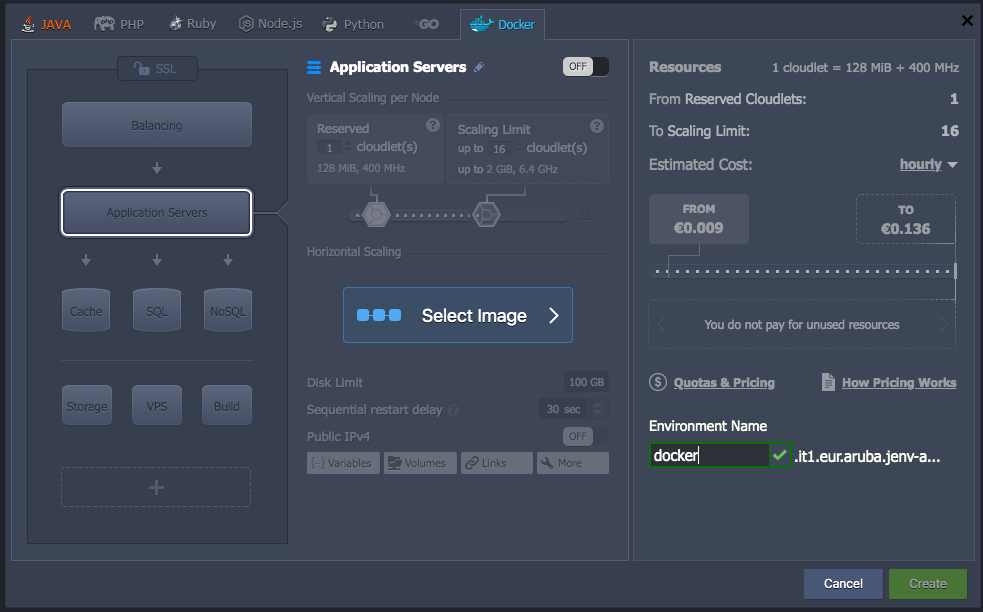Open the More options menu
This screenshot has width=983, height=612.
[x=572, y=462]
